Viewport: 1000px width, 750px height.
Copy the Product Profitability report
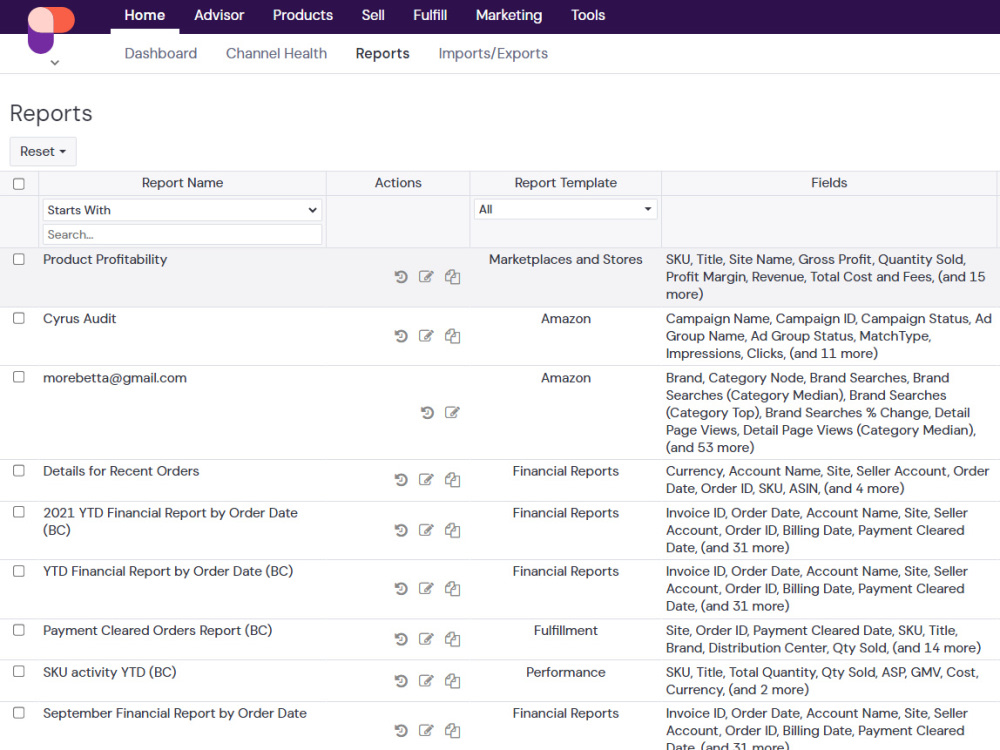point(452,277)
